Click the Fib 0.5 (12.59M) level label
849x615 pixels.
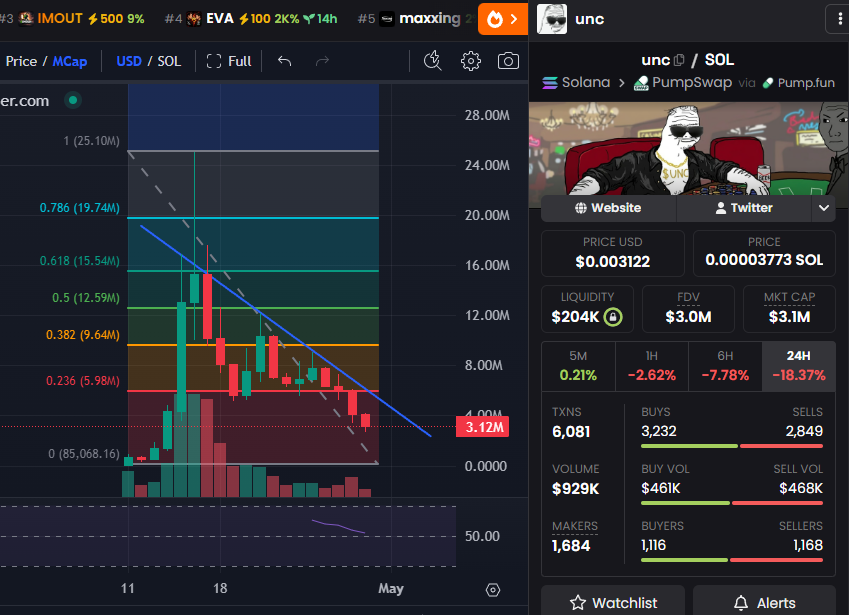86,298
